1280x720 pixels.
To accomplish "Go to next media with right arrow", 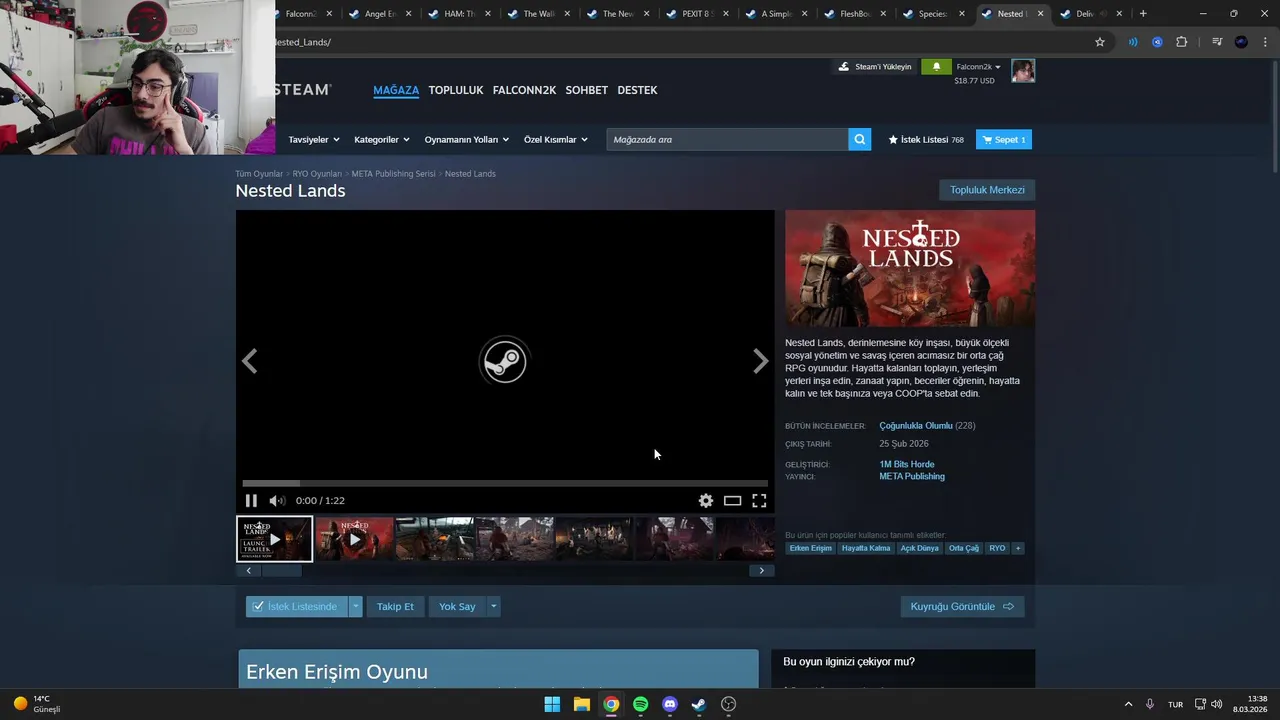I will (760, 361).
